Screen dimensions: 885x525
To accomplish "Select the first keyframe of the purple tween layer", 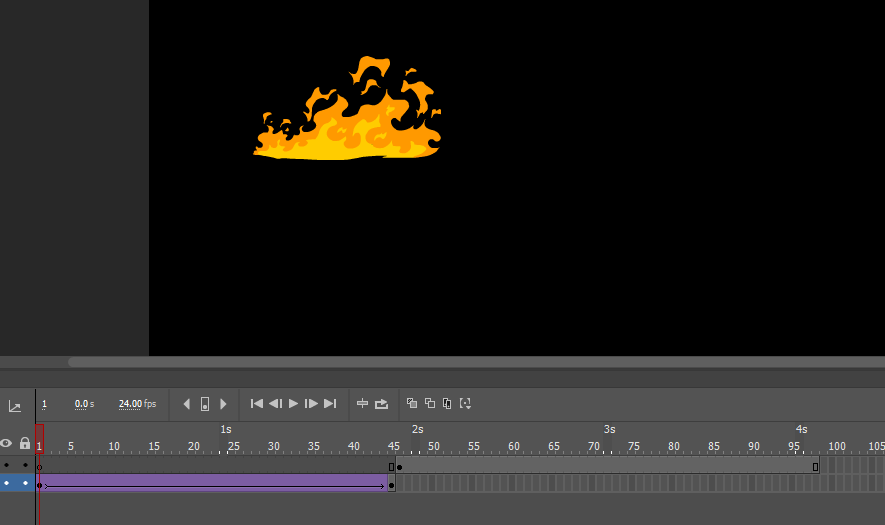I will click(x=40, y=484).
